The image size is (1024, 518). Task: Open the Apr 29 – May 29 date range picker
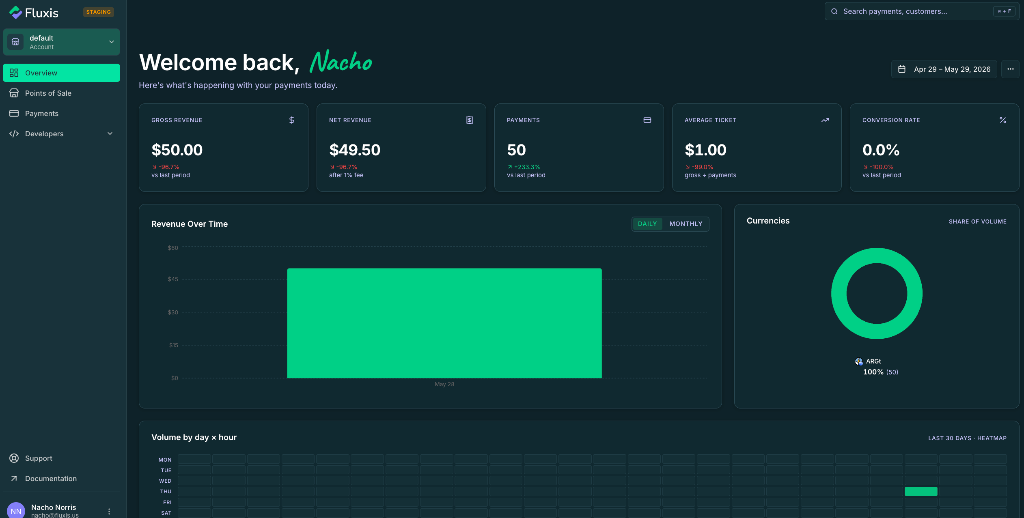944,69
